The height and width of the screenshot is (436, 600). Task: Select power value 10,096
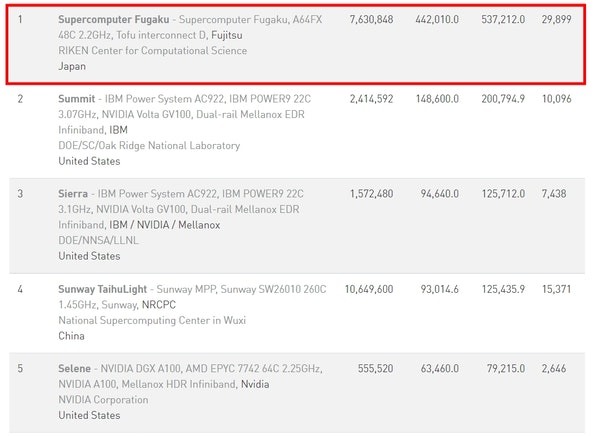click(x=556, y=99)
